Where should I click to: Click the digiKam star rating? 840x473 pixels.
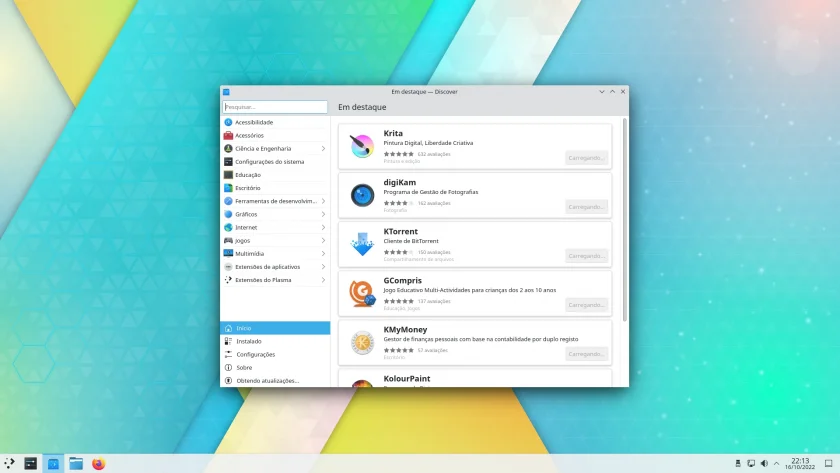click(x=399, y=203)
